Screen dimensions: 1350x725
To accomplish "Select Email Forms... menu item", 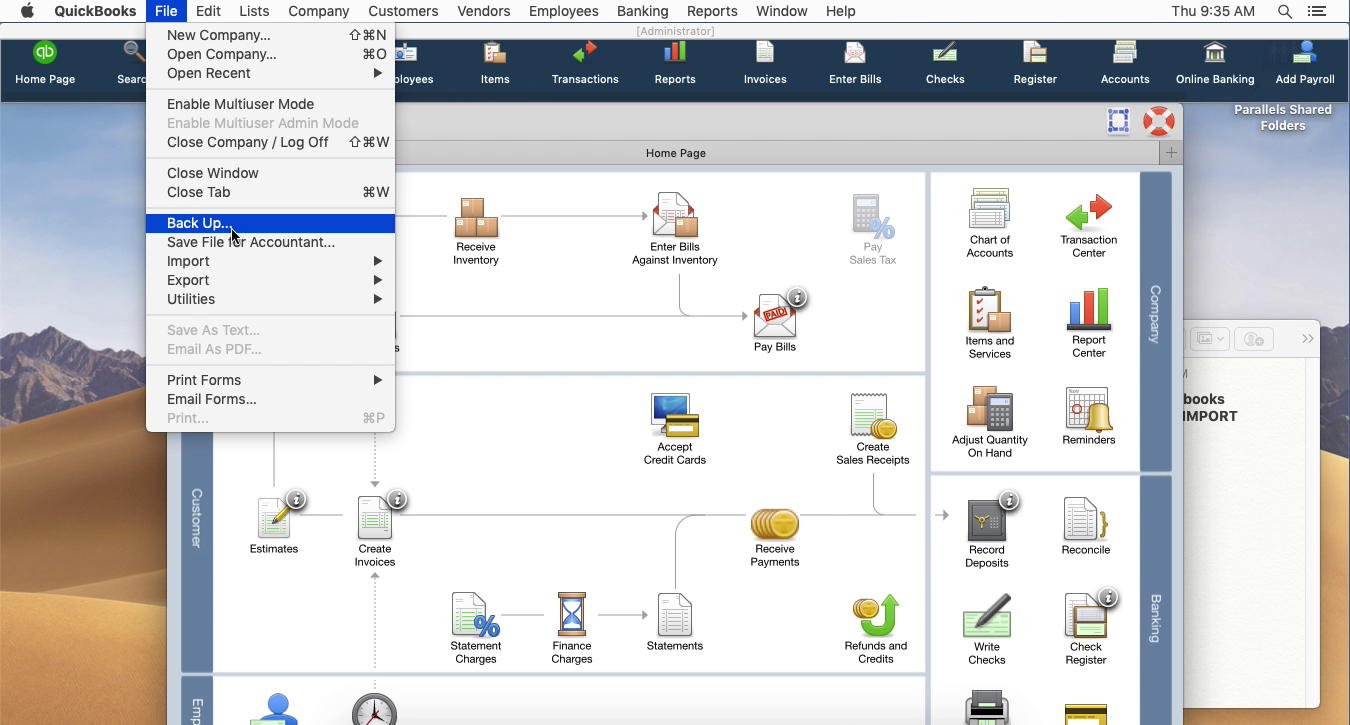I will point(271,399).
